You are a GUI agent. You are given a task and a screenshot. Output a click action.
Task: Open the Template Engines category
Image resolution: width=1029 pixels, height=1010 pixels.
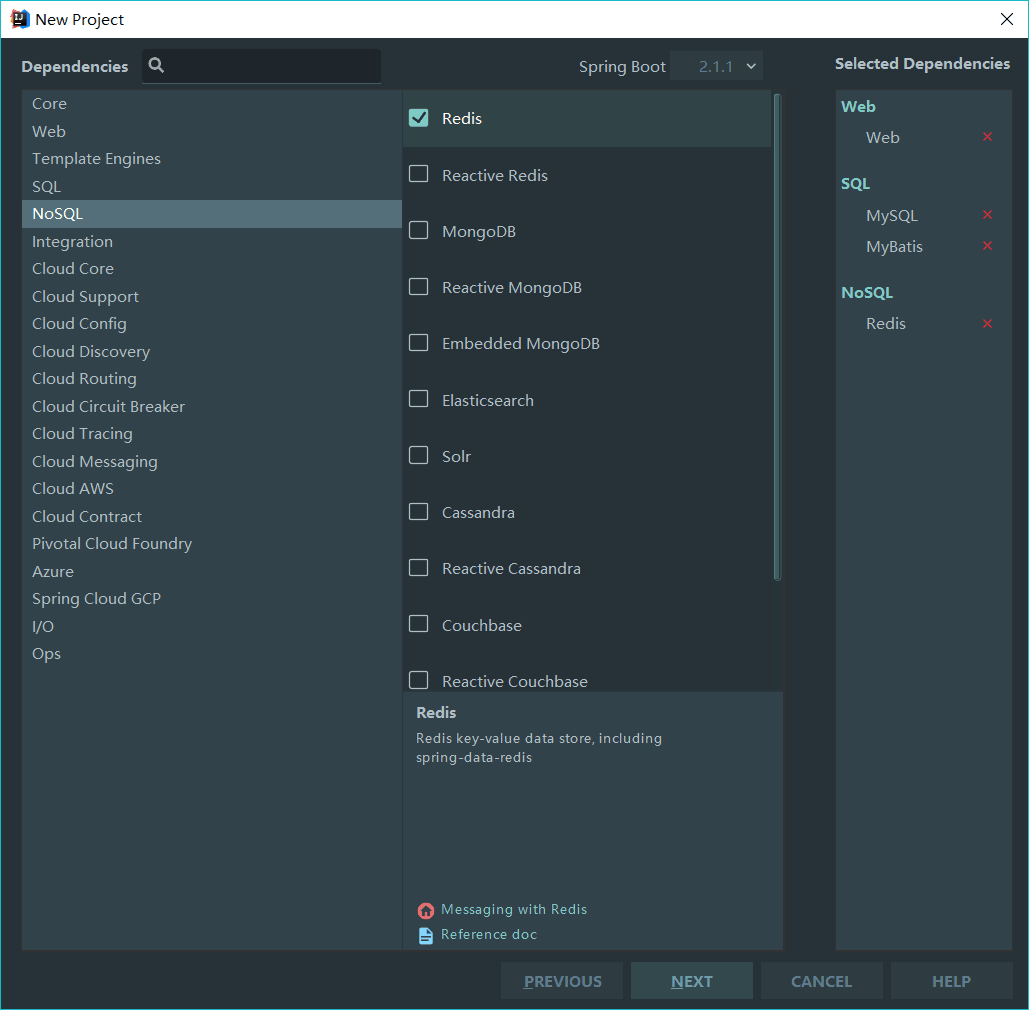211,159
